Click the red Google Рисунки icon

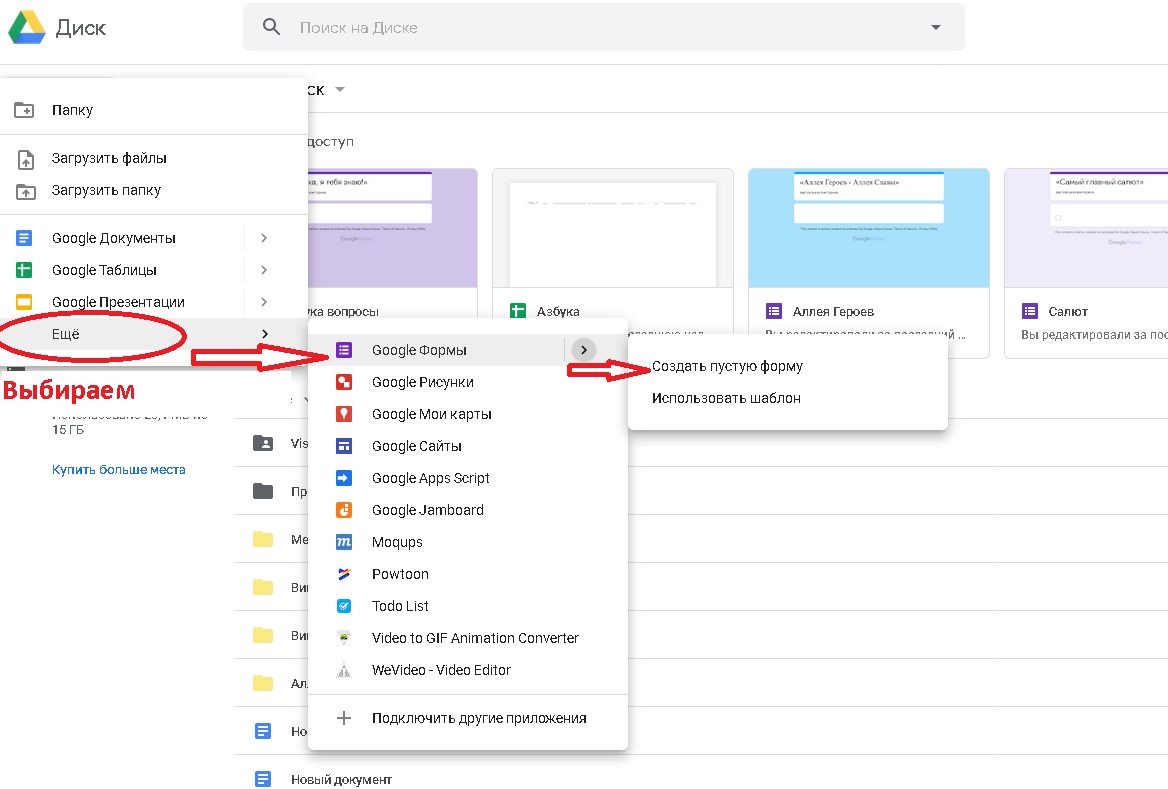(343, 382)
